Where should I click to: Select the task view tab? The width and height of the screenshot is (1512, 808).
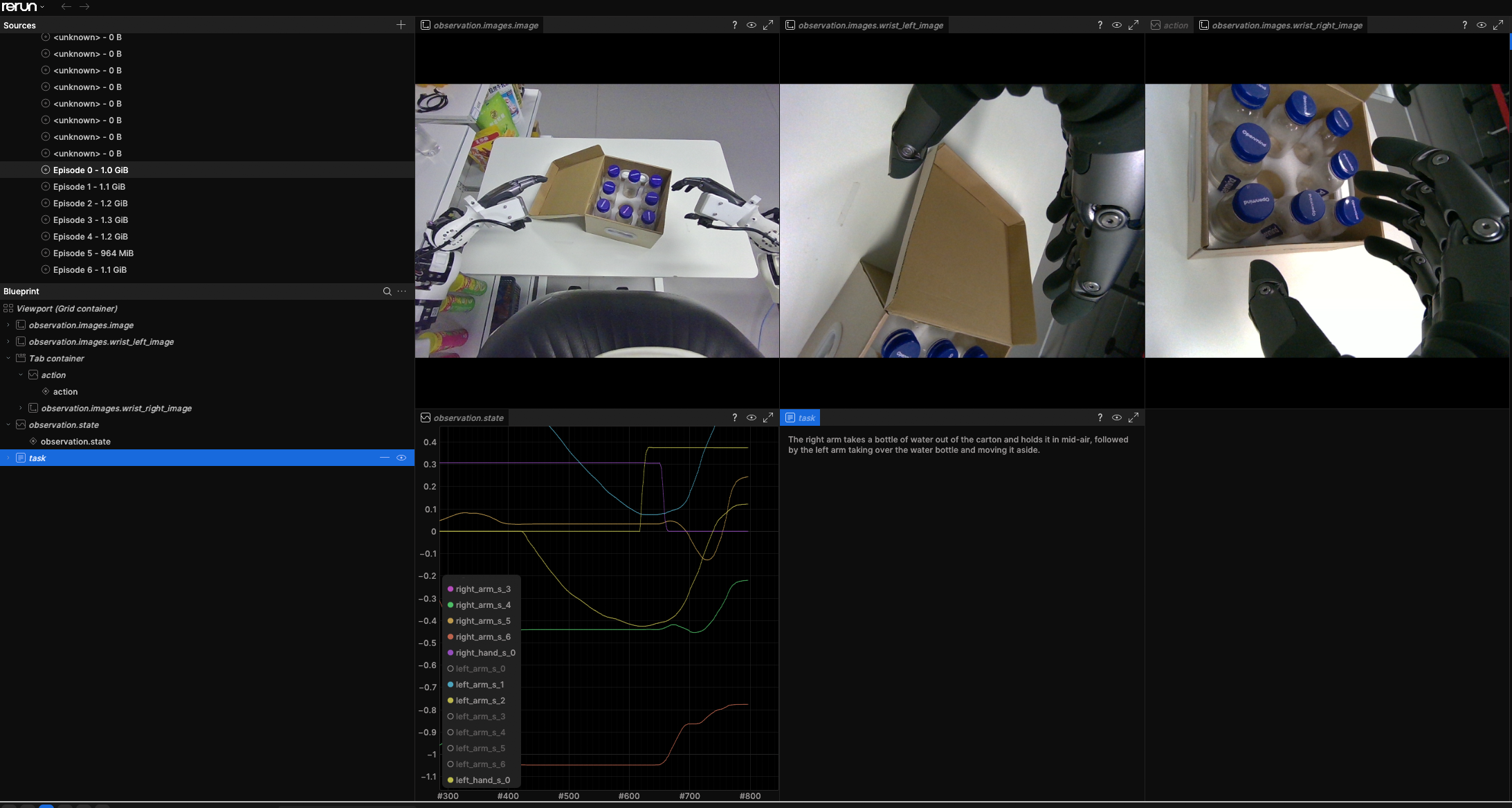point(800,418)
